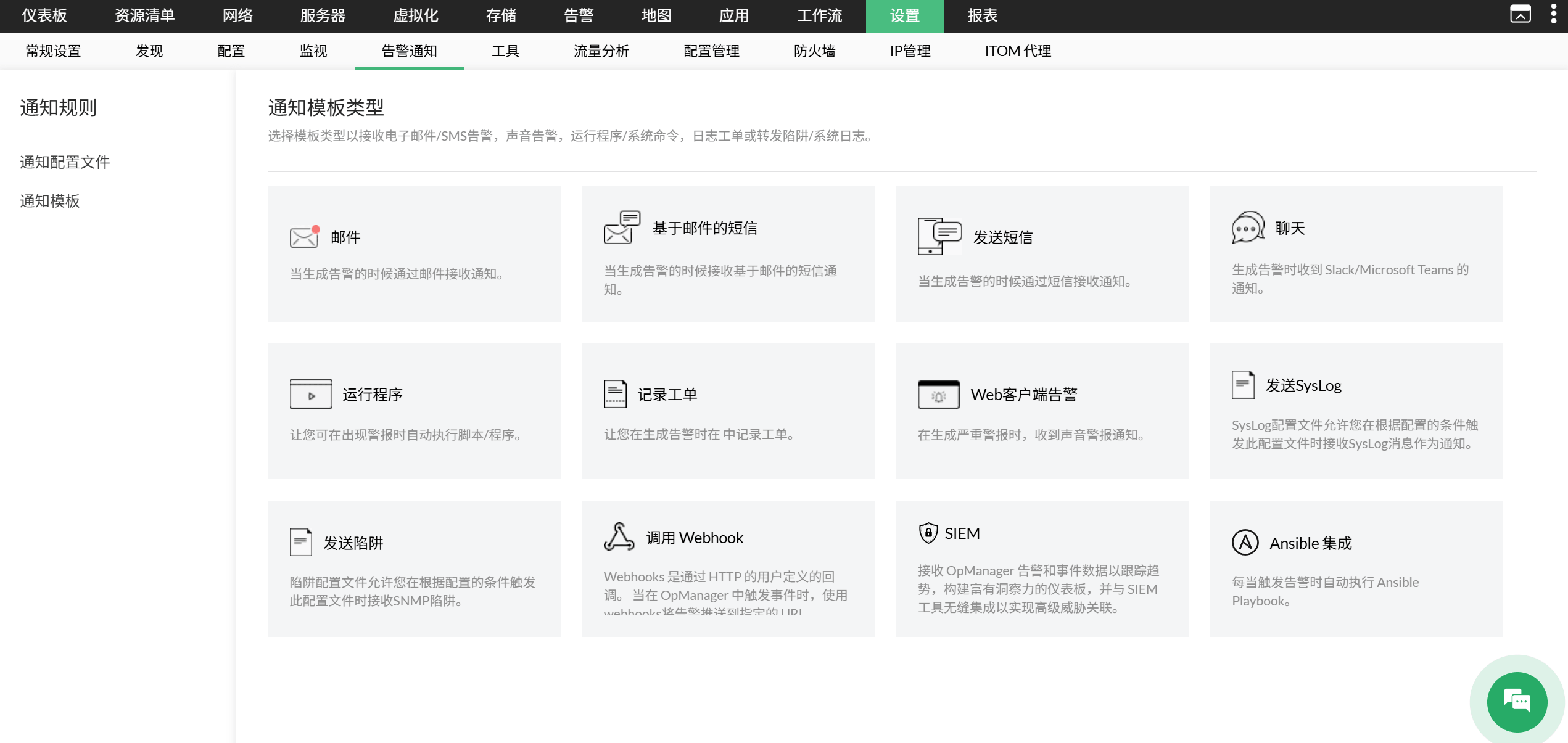Open the vertical three-dot menu

coord(1553,15)
